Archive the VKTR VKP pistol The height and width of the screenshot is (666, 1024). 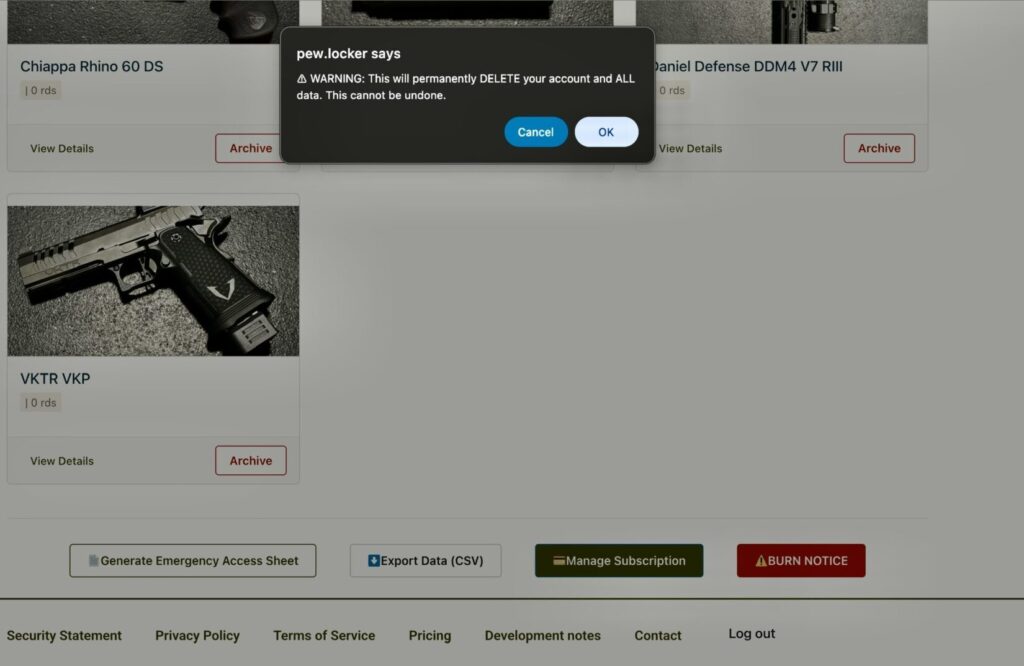click(251, 460)
